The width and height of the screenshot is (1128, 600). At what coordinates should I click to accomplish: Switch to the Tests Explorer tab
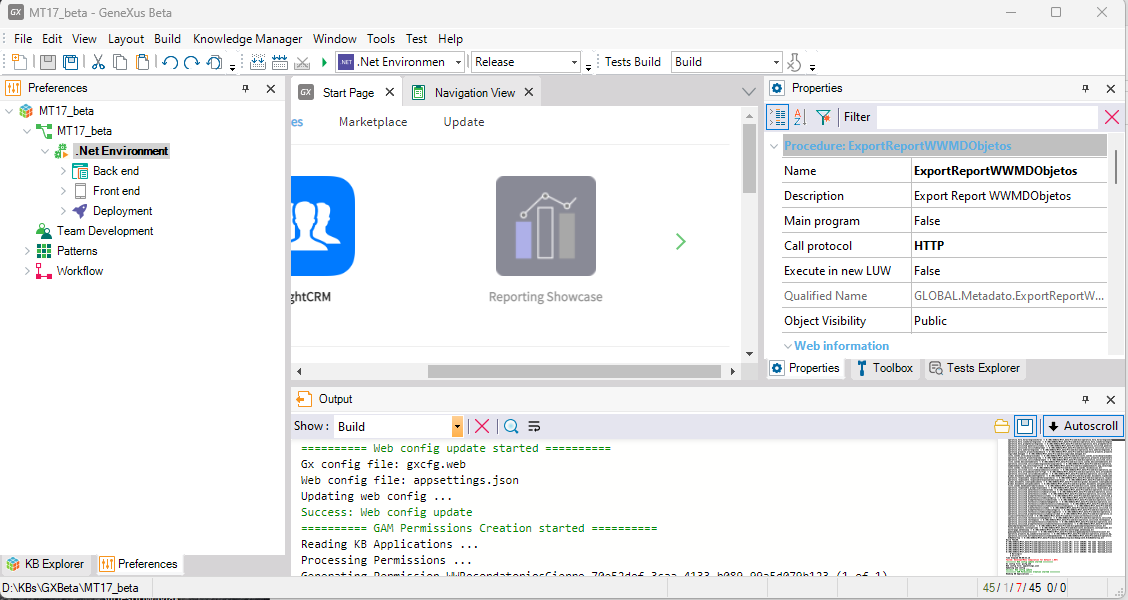[x=975, y=368]
